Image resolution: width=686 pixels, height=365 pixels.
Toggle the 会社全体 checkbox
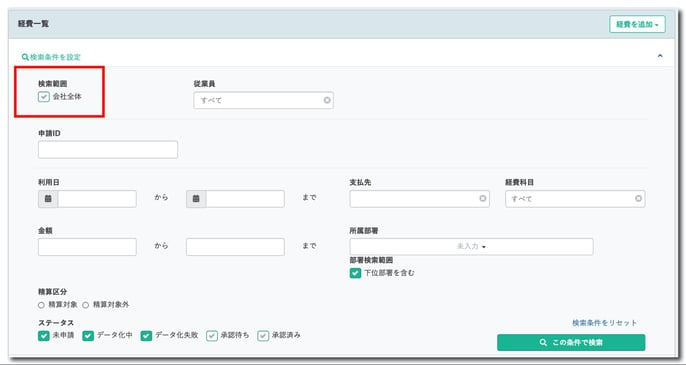point(43,96)
